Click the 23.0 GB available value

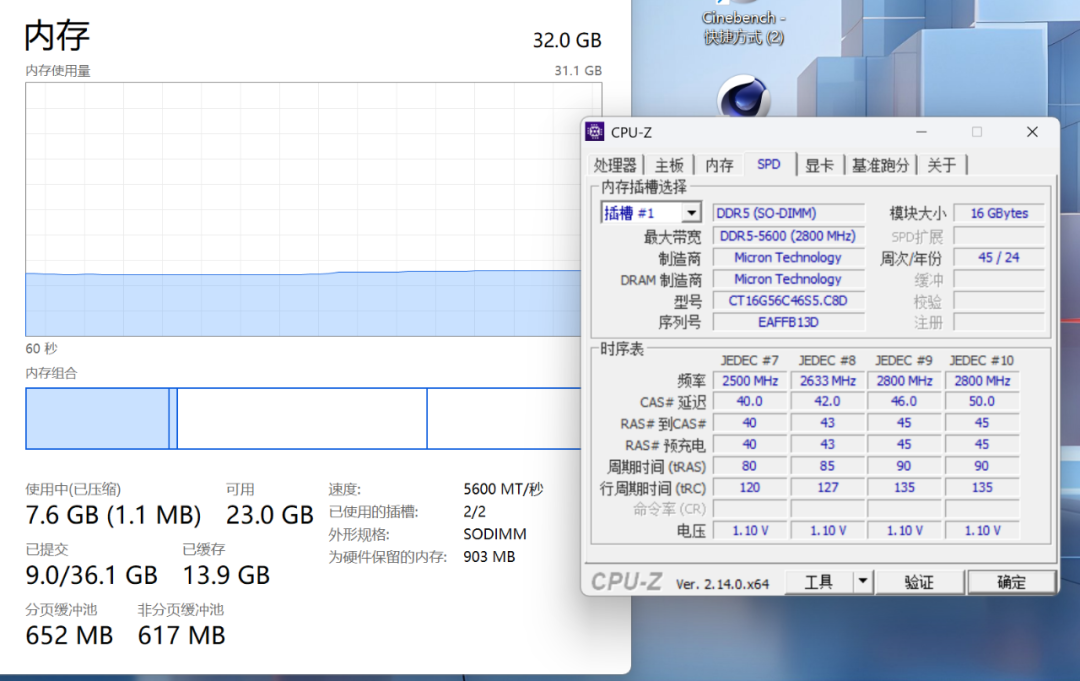click(x=269, y=515)
